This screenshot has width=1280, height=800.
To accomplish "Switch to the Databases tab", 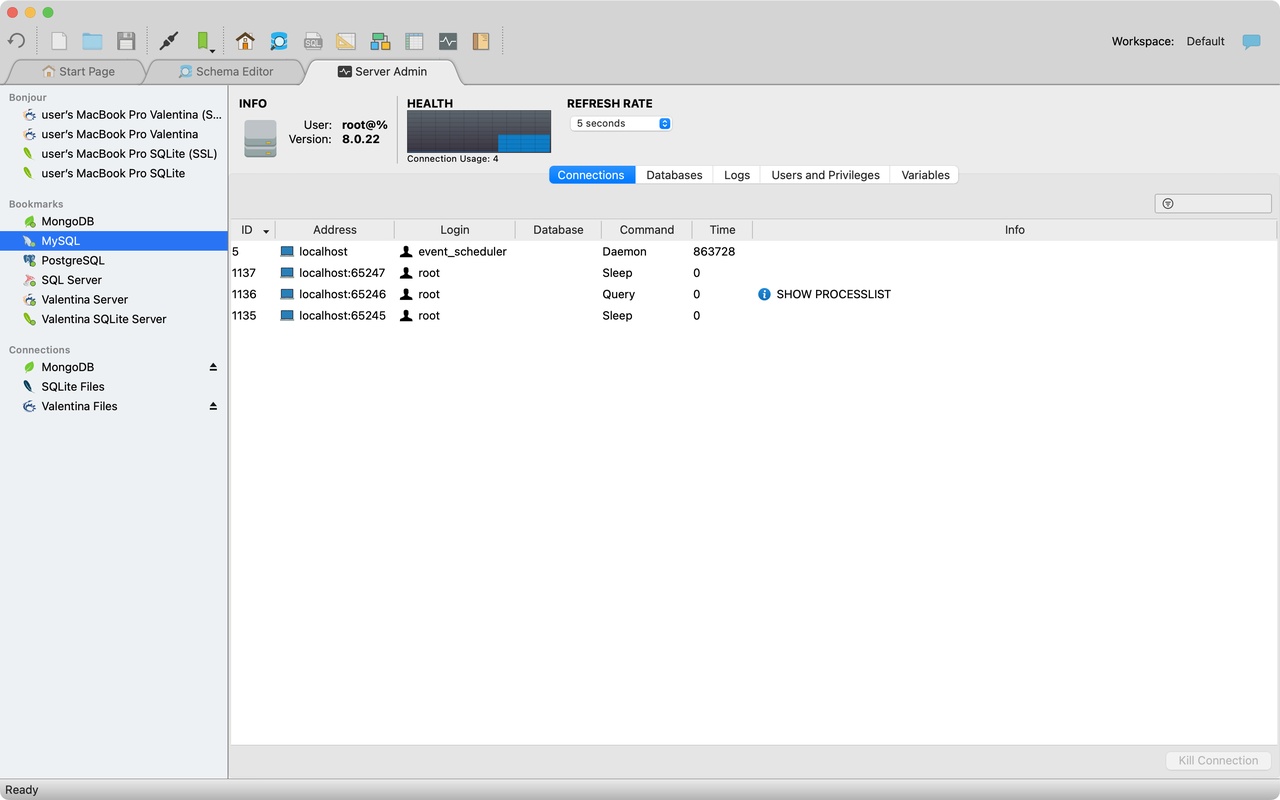I will 674,175.
